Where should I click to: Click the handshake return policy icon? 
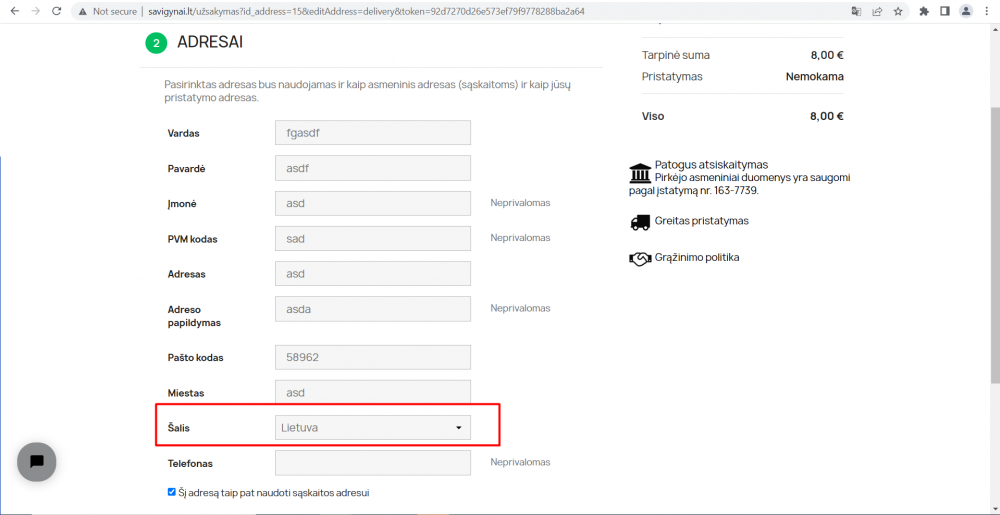(640, 258)
